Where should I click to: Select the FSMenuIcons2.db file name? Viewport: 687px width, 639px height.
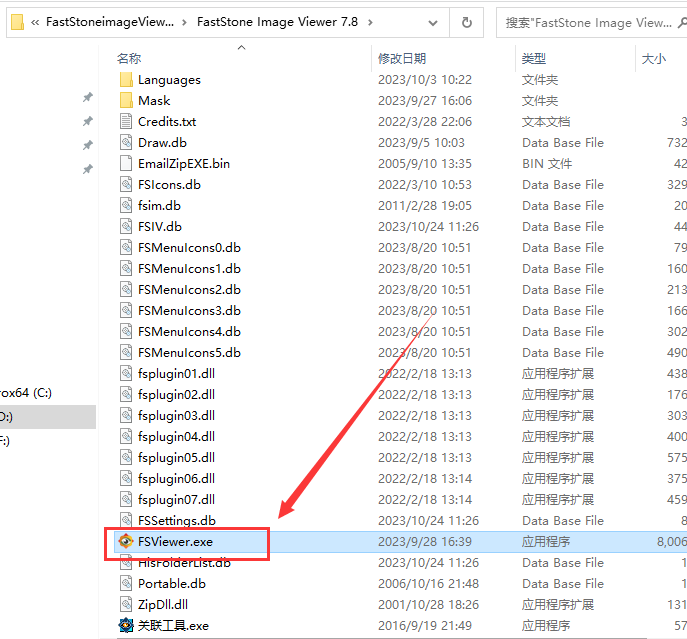click(x=189, y=290)
